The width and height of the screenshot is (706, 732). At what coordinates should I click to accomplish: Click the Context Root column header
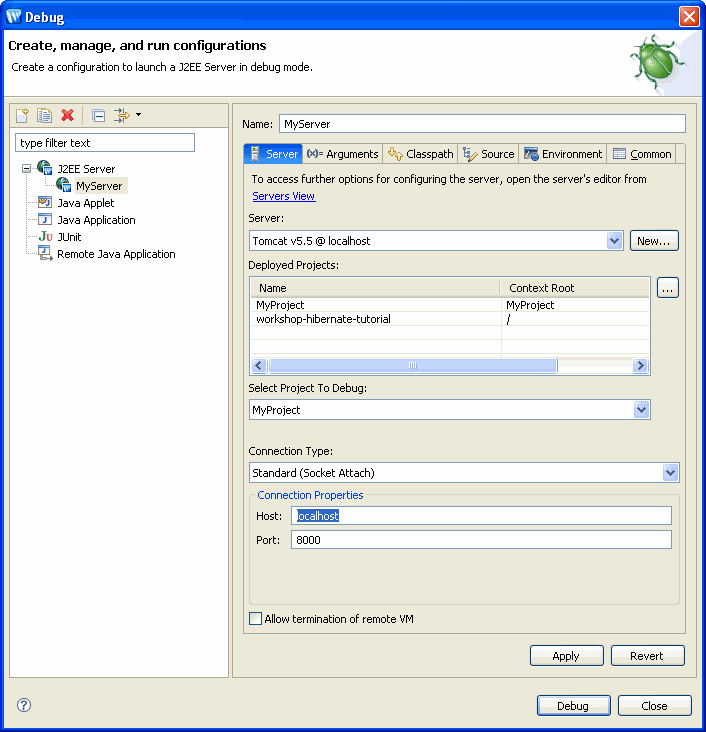(x=575, y=288)
